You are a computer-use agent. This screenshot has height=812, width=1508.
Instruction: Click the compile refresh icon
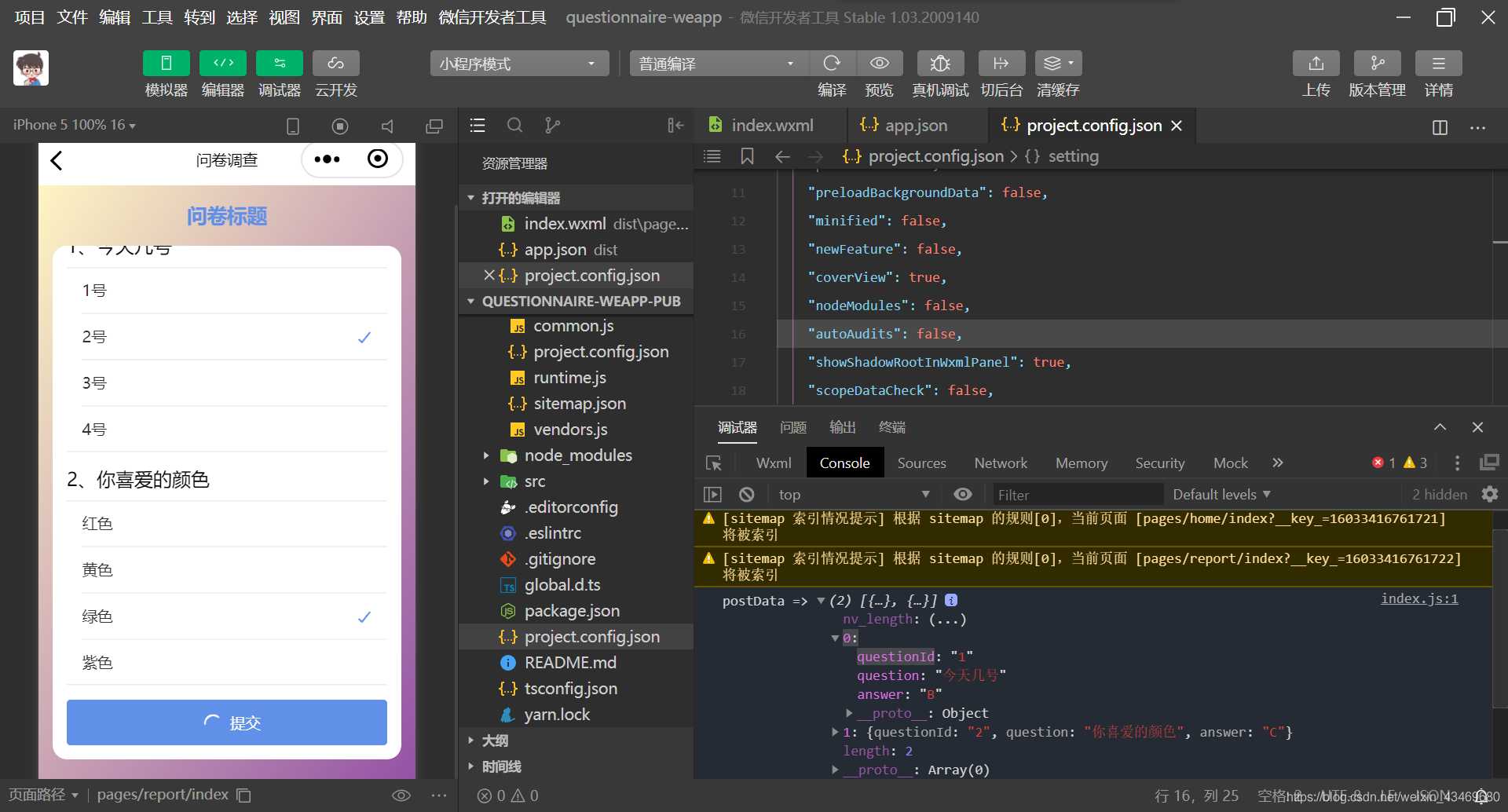tap(832, 63)
